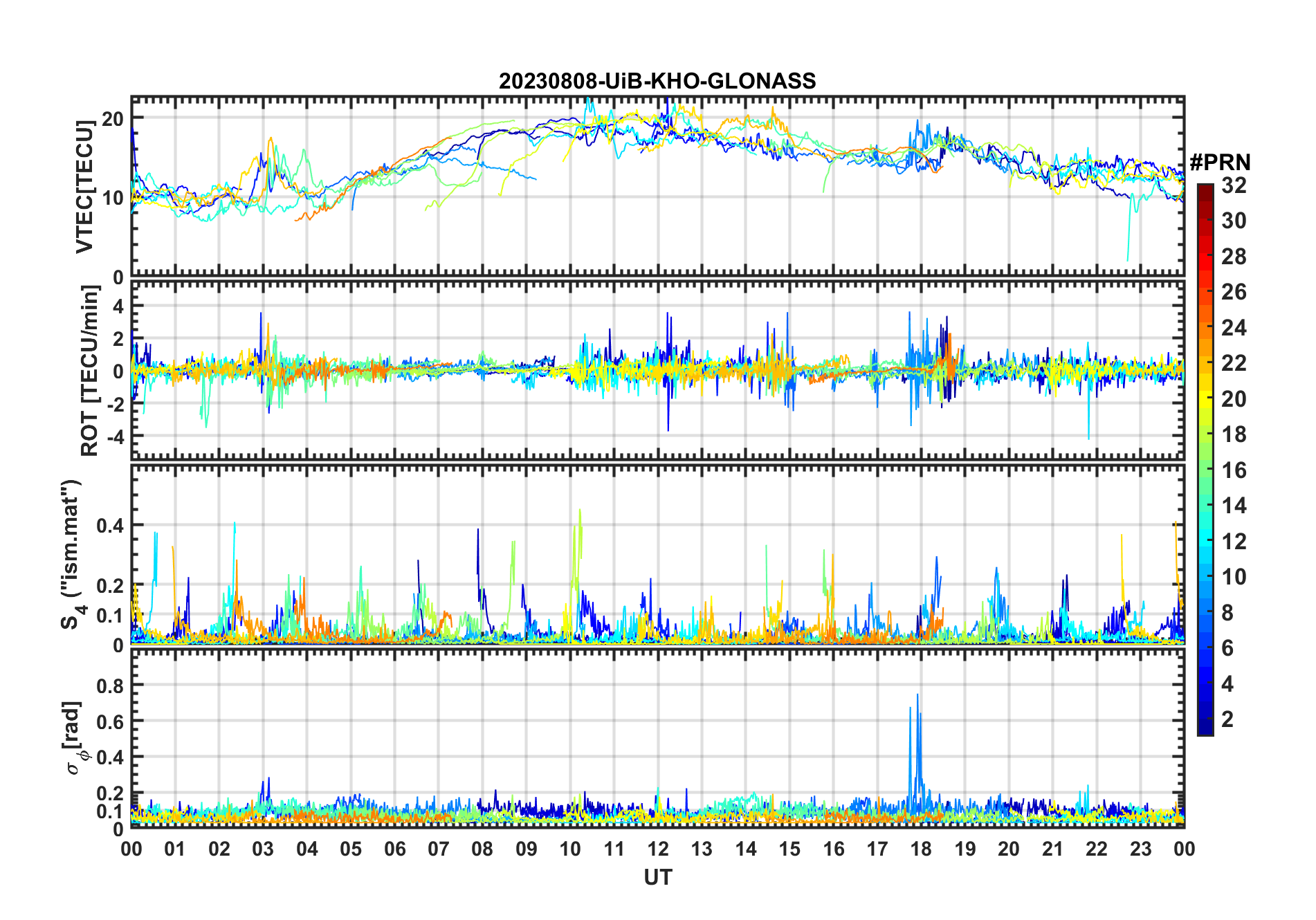Click the ROT [TECU/min] y-axis label
Image resolution: width=1316 pixels, height=920 pixels.
click(x=90, y=371)
